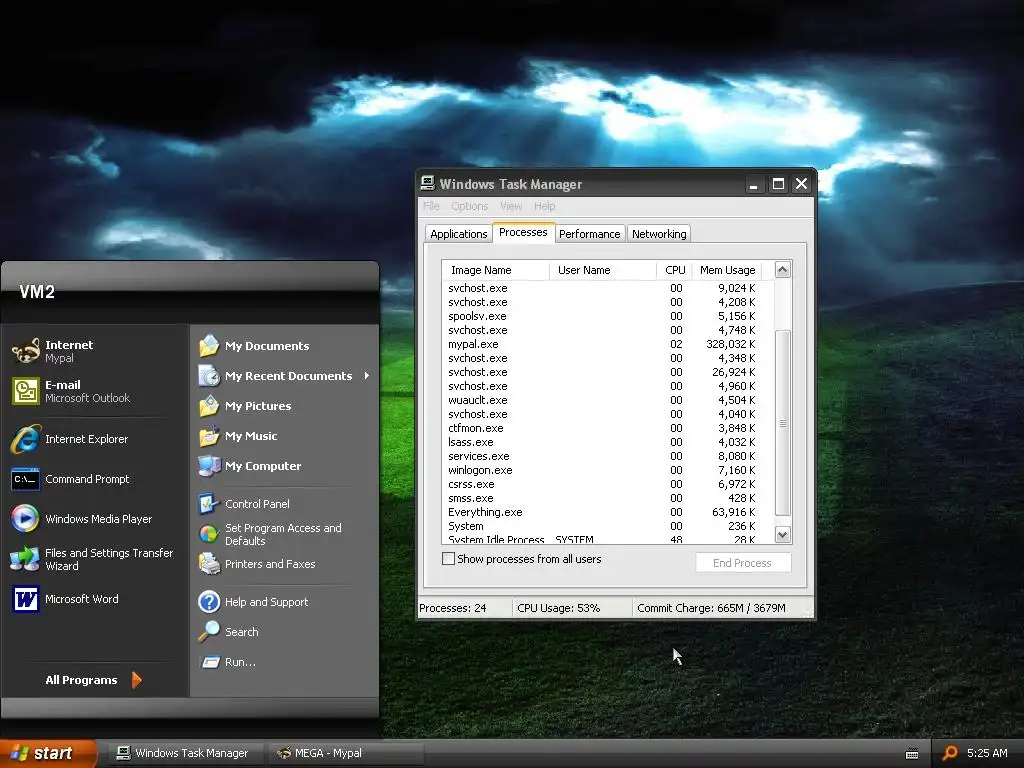Select lsass.exe process row
The width and height of the screenshot is (1024, 768).
point(601,442)
